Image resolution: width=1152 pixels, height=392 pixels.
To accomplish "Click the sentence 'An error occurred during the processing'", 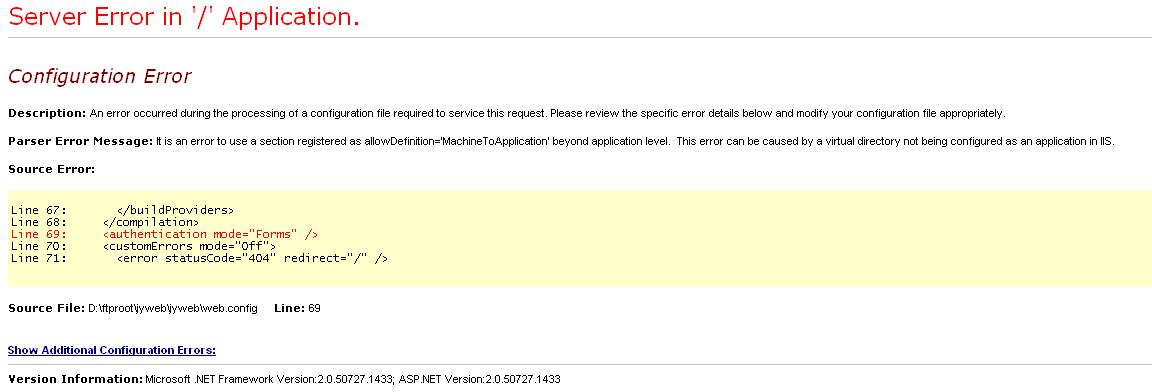I will 318,113.
